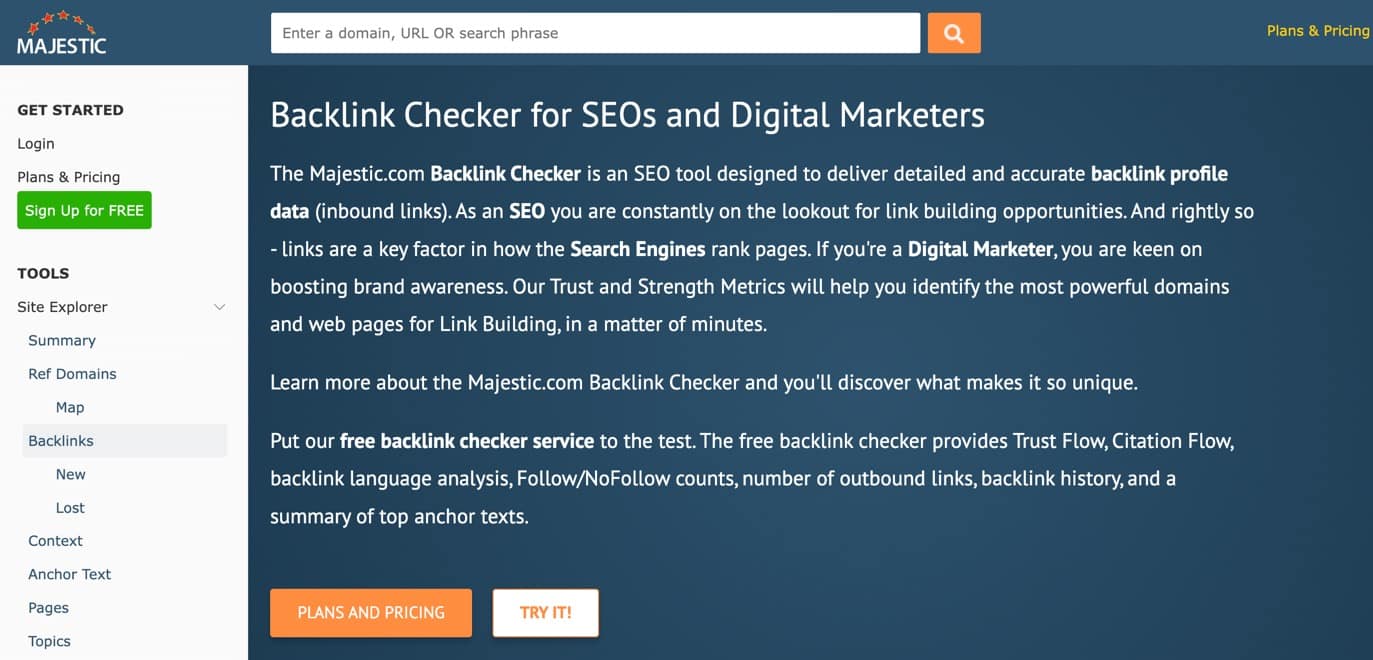Click the orange magnifying glass search icon
This screenshot has height=660, width=1373.
click(x=953, y=33)
